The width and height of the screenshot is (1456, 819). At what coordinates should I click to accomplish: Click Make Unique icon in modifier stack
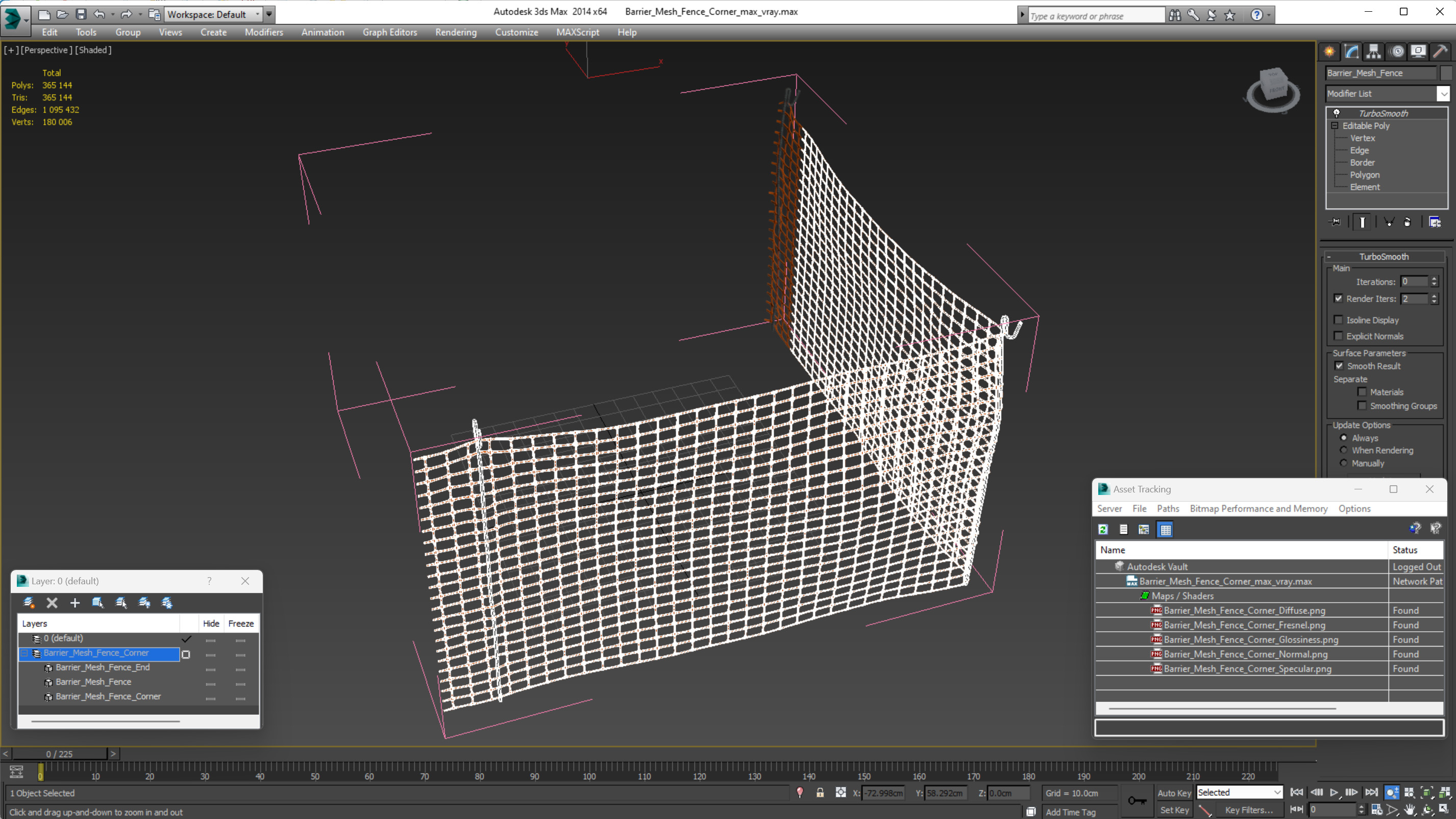(x=1389, y=222)
